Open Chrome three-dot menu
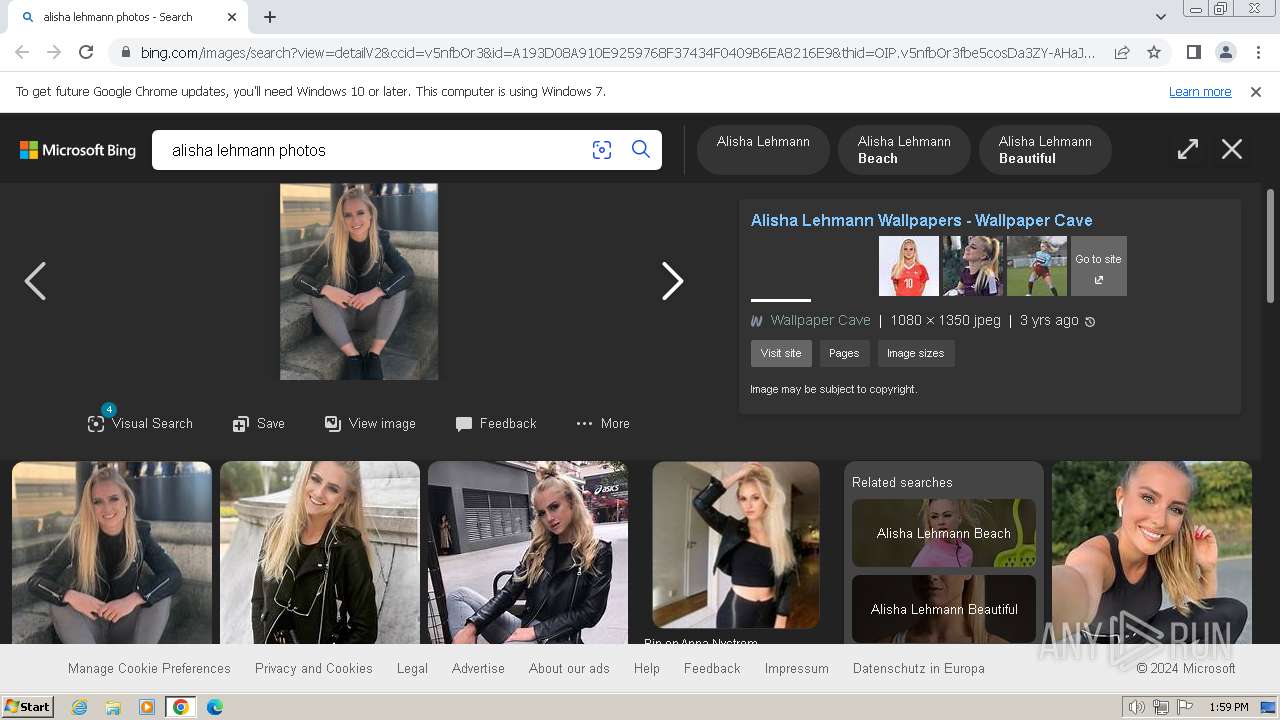This screenshot has width=1280, height=720. tap(1257, 52)
